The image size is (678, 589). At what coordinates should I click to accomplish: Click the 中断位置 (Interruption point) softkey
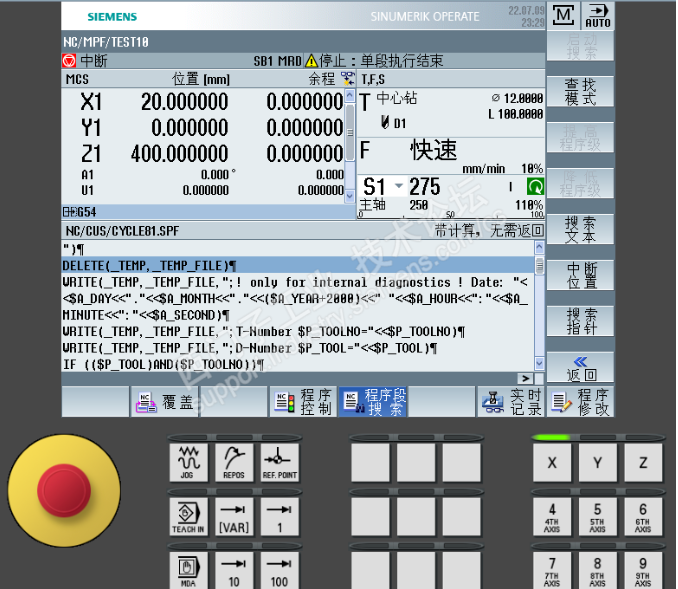(x=580, y=275)
